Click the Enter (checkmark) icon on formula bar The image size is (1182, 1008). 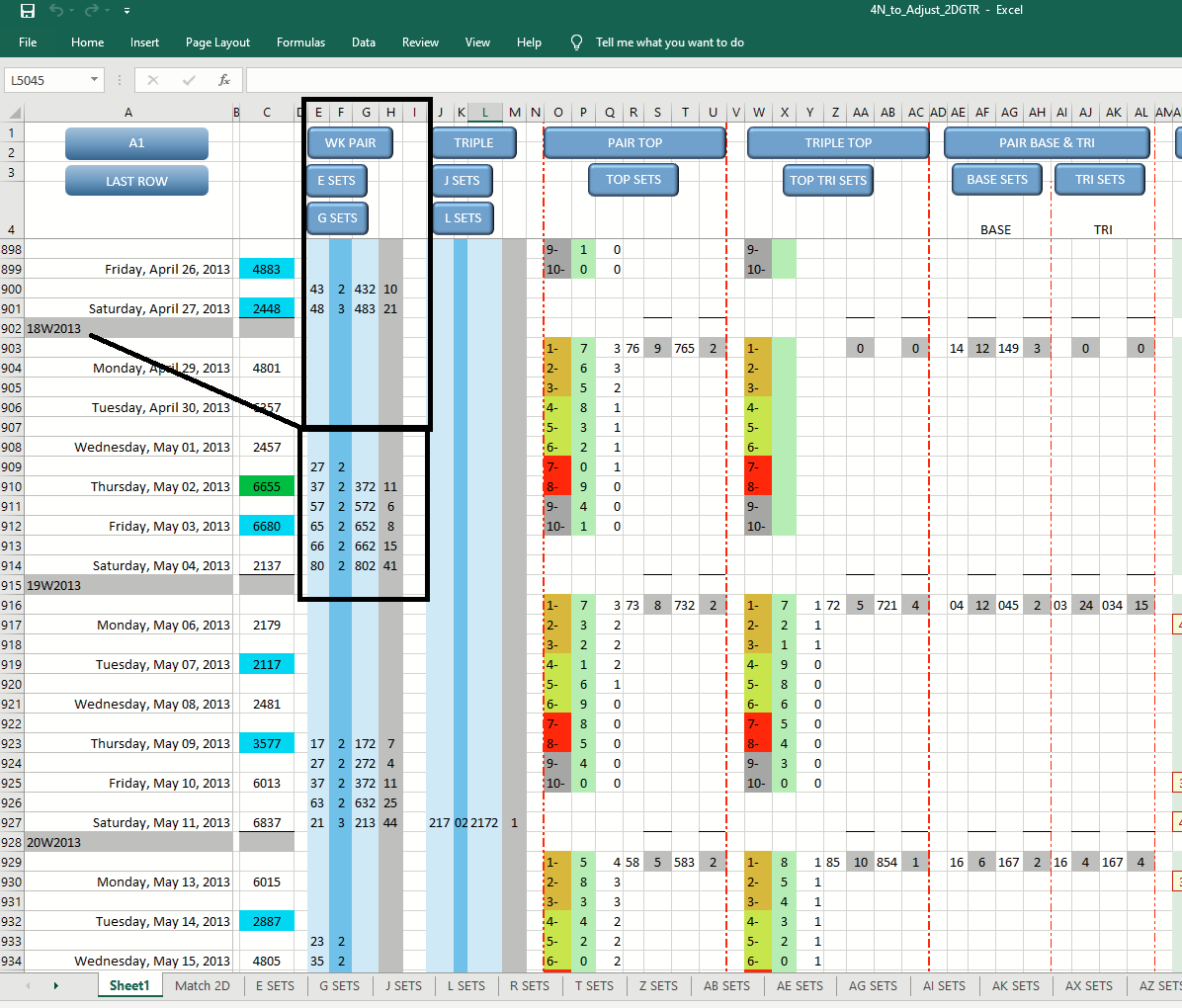[x=188, y=79]
